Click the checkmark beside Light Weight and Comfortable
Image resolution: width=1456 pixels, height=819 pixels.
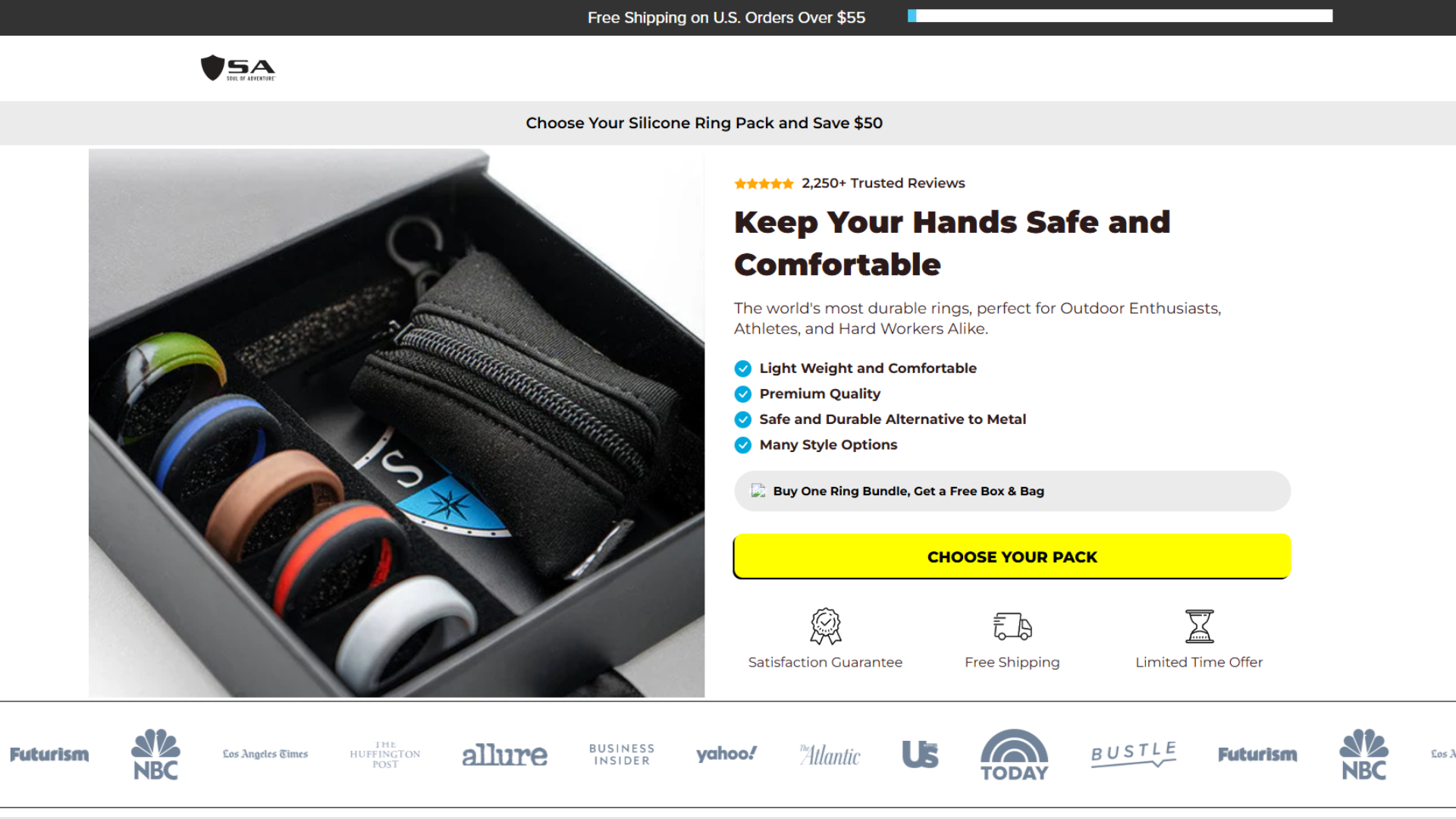pyautogui.click(x=742, y=369)
